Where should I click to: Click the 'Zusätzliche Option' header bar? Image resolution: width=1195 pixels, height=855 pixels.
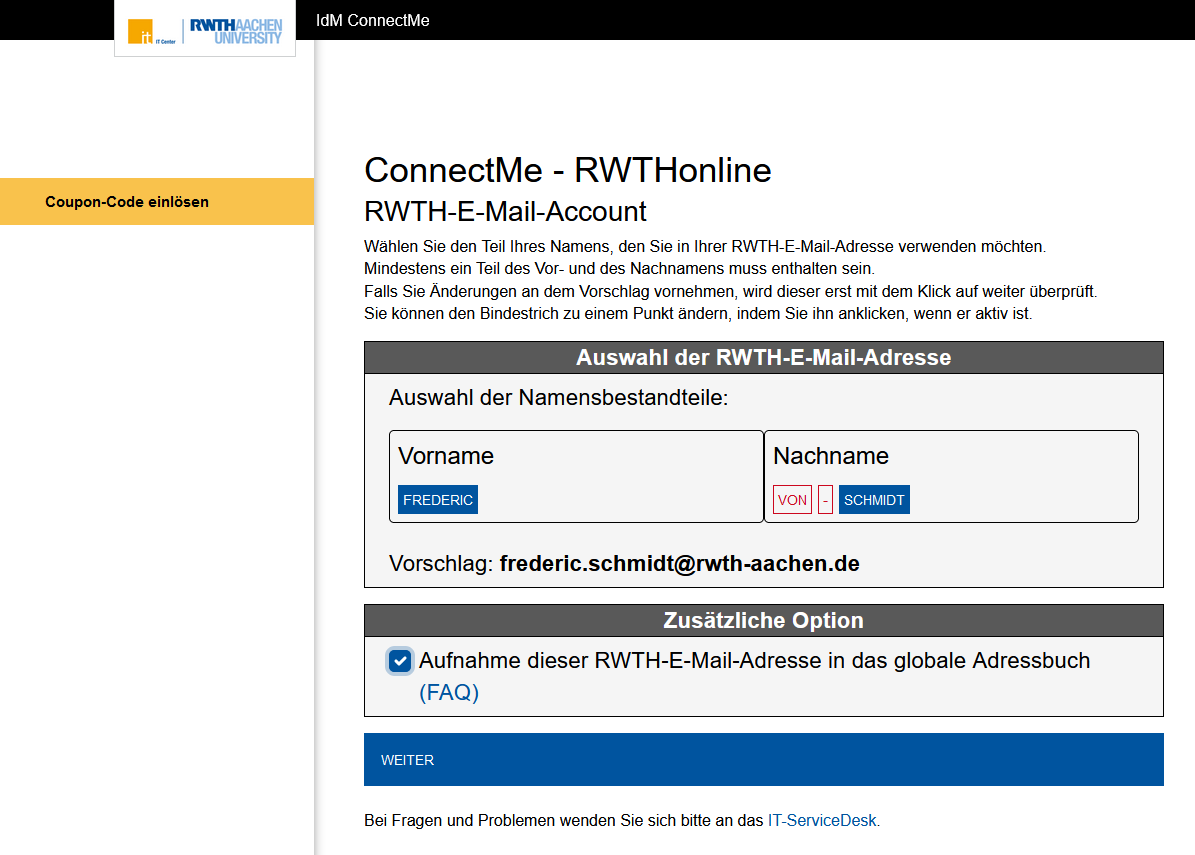[763, 620]
